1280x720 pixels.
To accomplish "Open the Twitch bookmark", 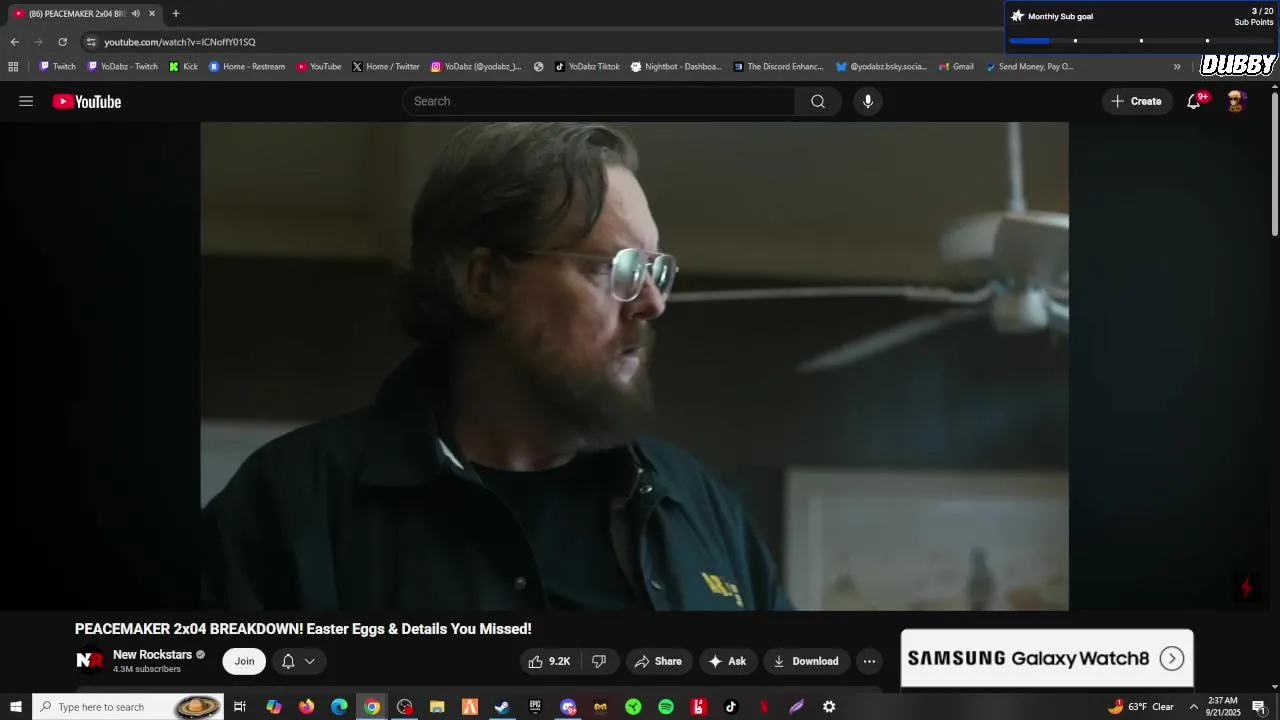I will 57,67.
